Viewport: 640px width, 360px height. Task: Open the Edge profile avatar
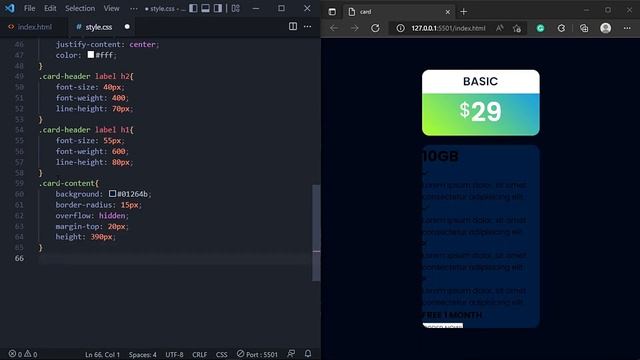pyautogui.click(x=606, y=28)
